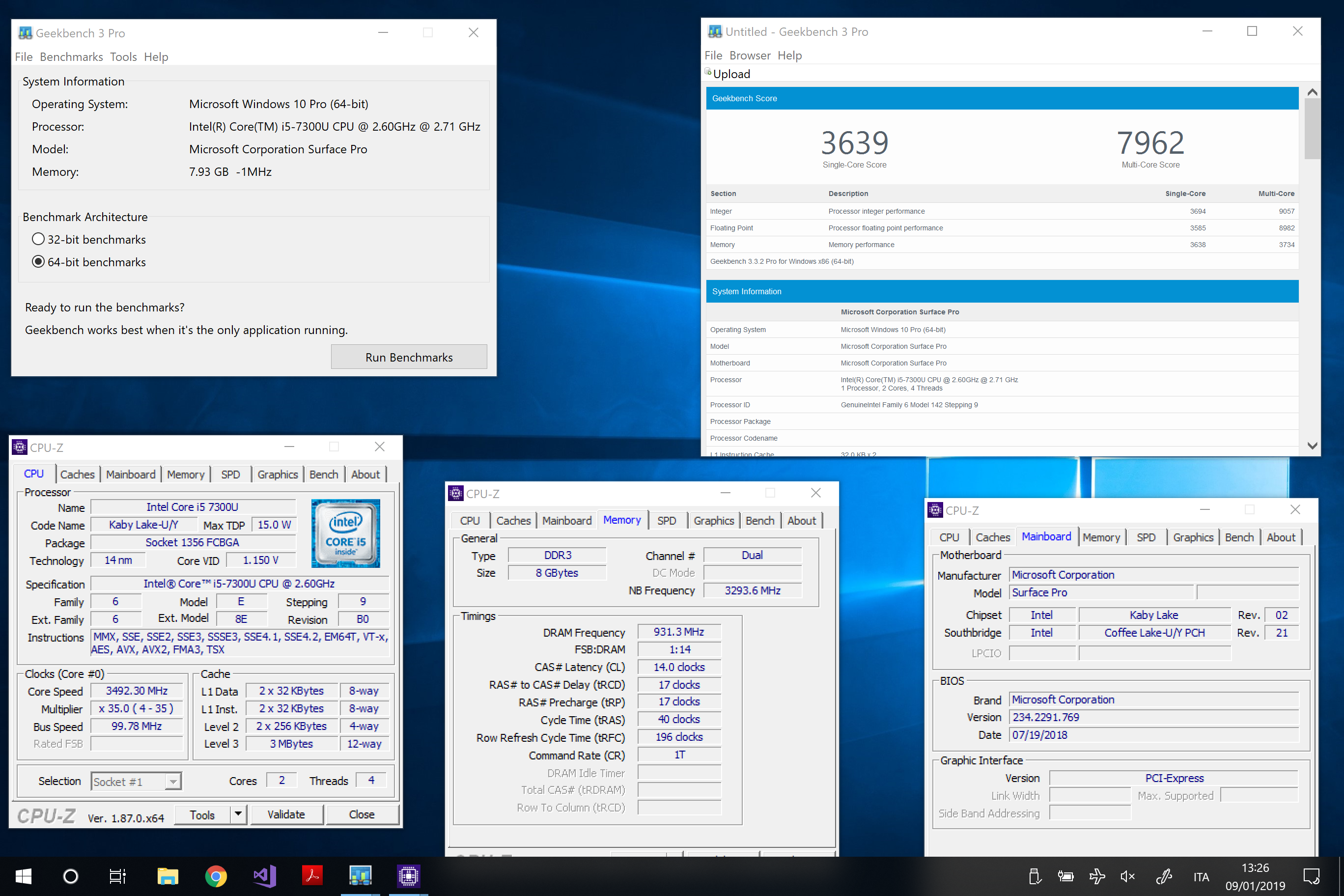Open the Windows Start menu
Screen dimensions: 1344x896
pos(23,876)
